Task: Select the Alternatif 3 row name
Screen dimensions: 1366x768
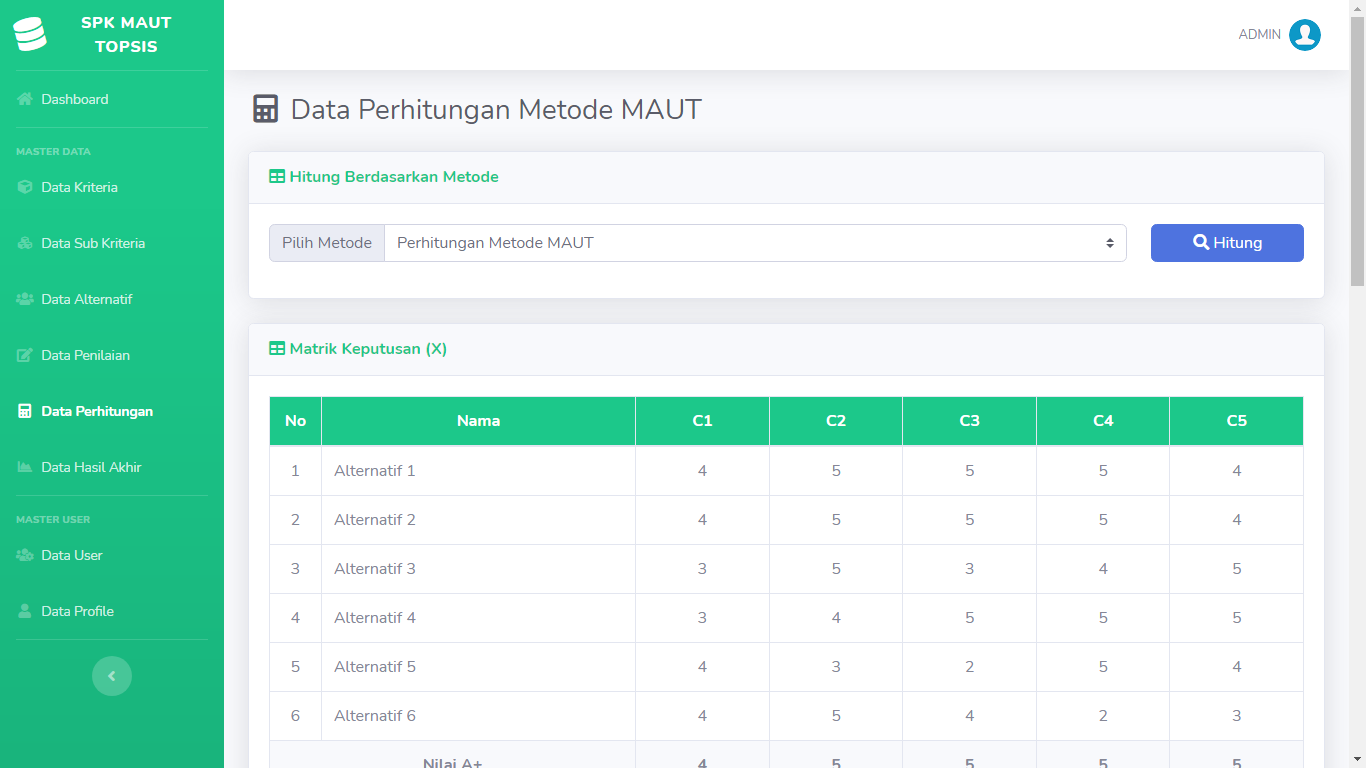Action: click(375, 569)
